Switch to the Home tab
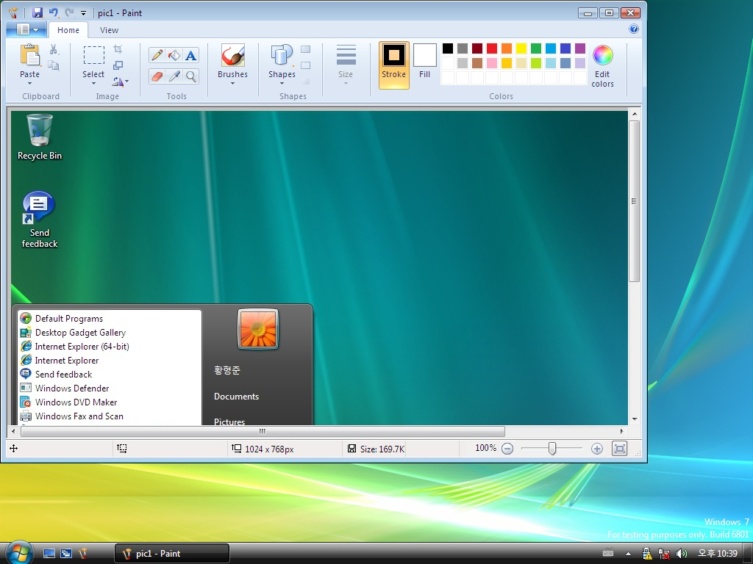Image resolution: width=753 pixels, height=564 pixels. (x=68, y=30)
